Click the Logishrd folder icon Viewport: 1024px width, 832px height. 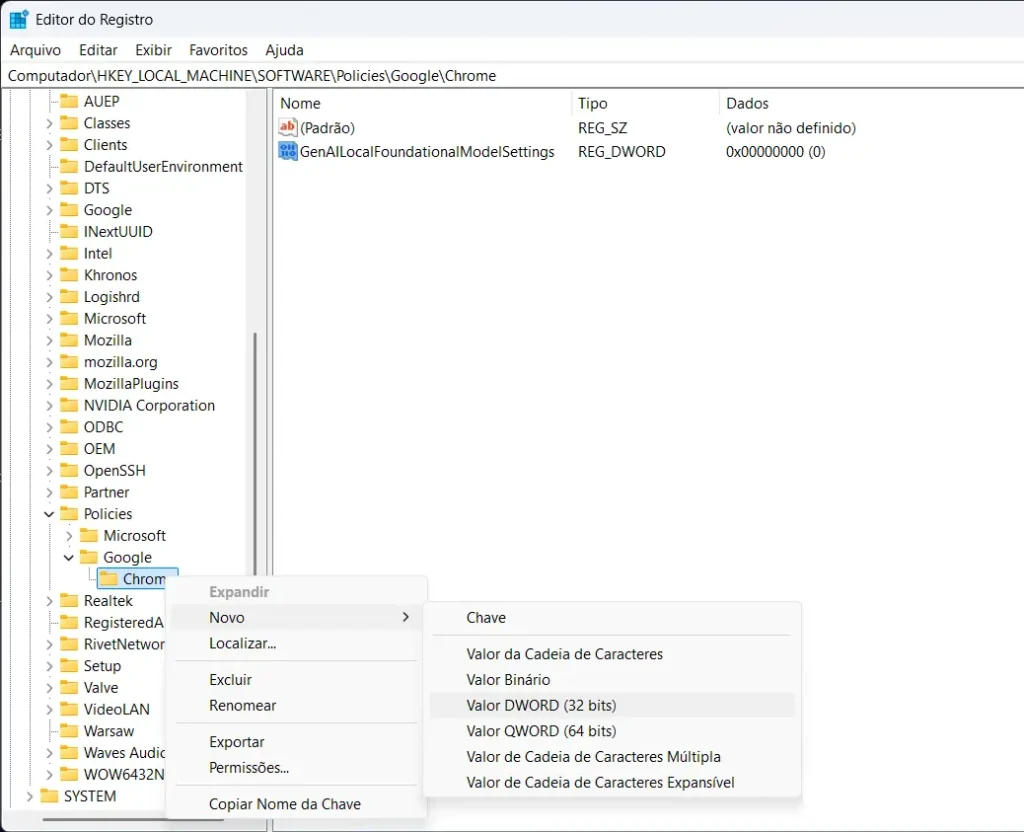69,296
